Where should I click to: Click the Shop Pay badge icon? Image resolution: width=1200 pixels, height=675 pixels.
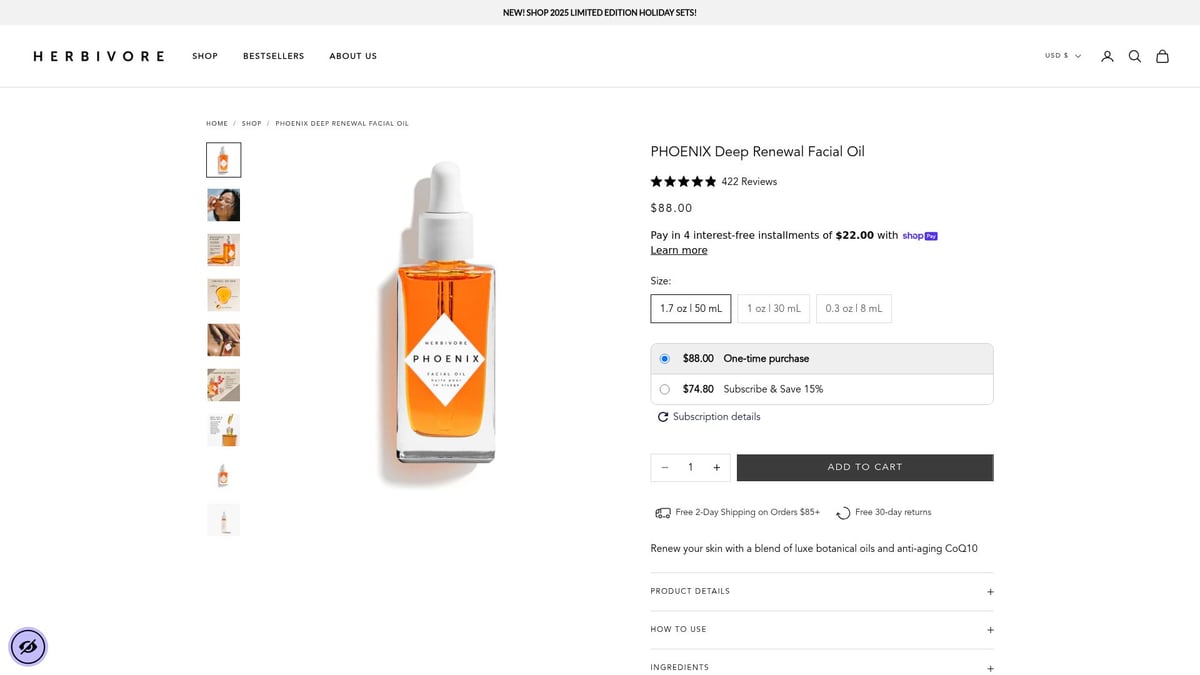[919, 235]
